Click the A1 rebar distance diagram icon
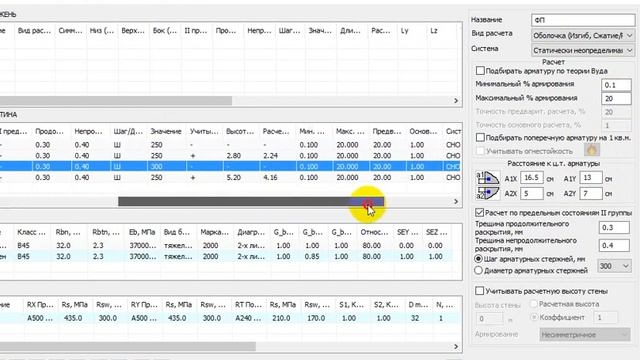This screenshot has height=360, width=640. [x=488, y=178]
